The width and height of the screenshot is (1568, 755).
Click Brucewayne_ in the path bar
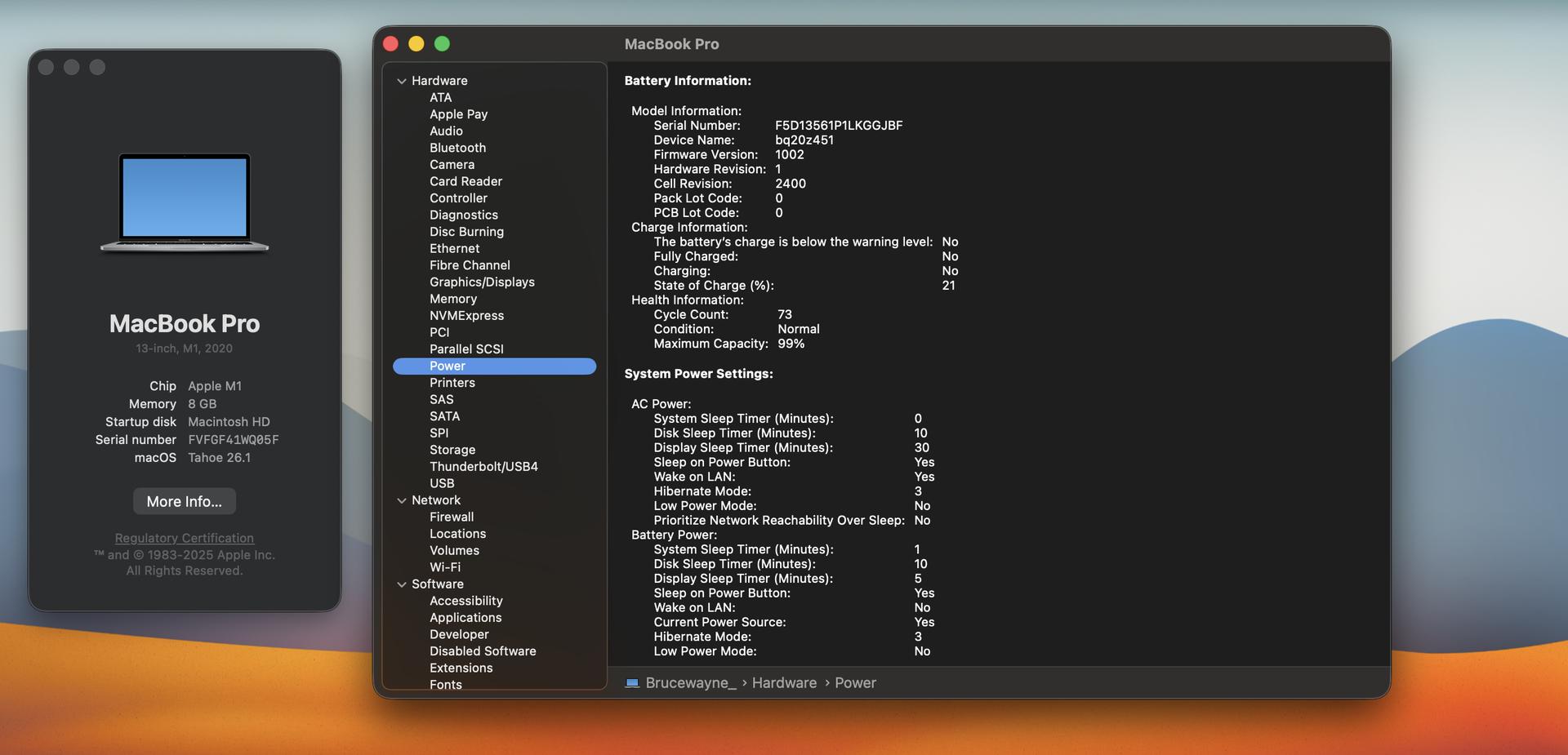click(690, 683)
